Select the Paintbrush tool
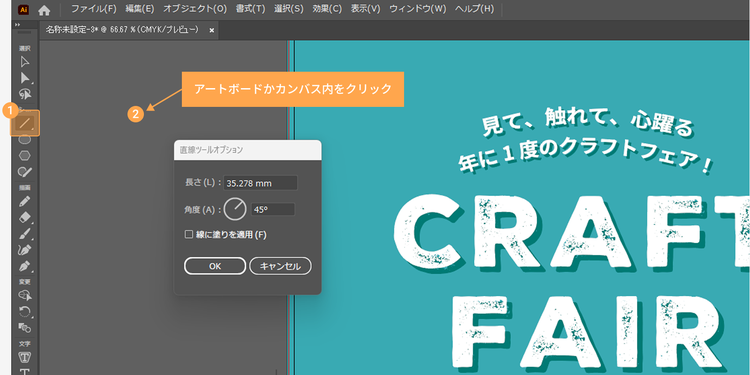 pyautogui.click(x=25, y=233)
